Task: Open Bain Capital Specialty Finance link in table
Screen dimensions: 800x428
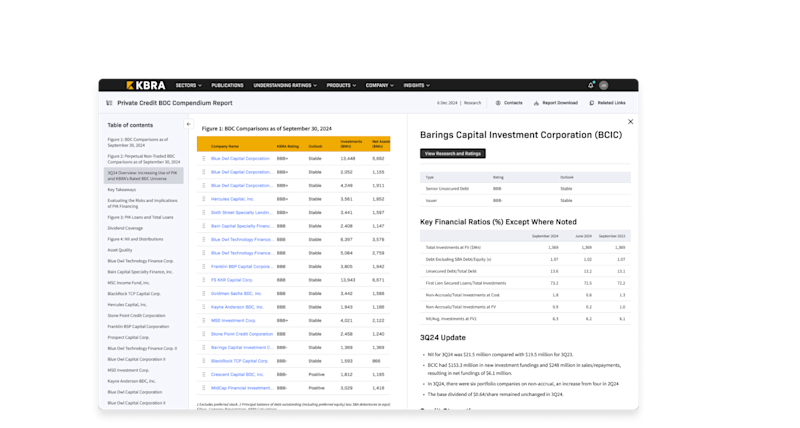Action: (x=242, y=226)
